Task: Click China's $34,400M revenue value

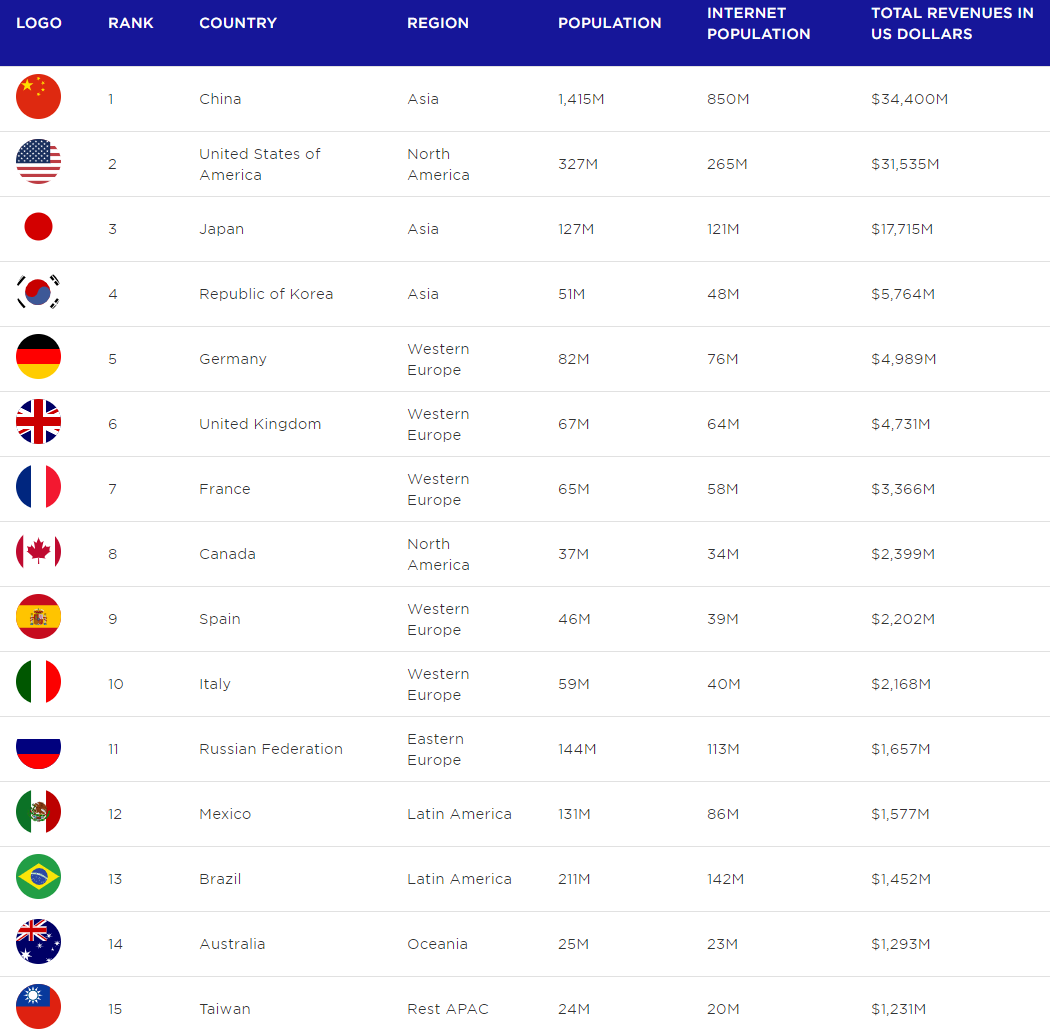Action: click(909, 99)
